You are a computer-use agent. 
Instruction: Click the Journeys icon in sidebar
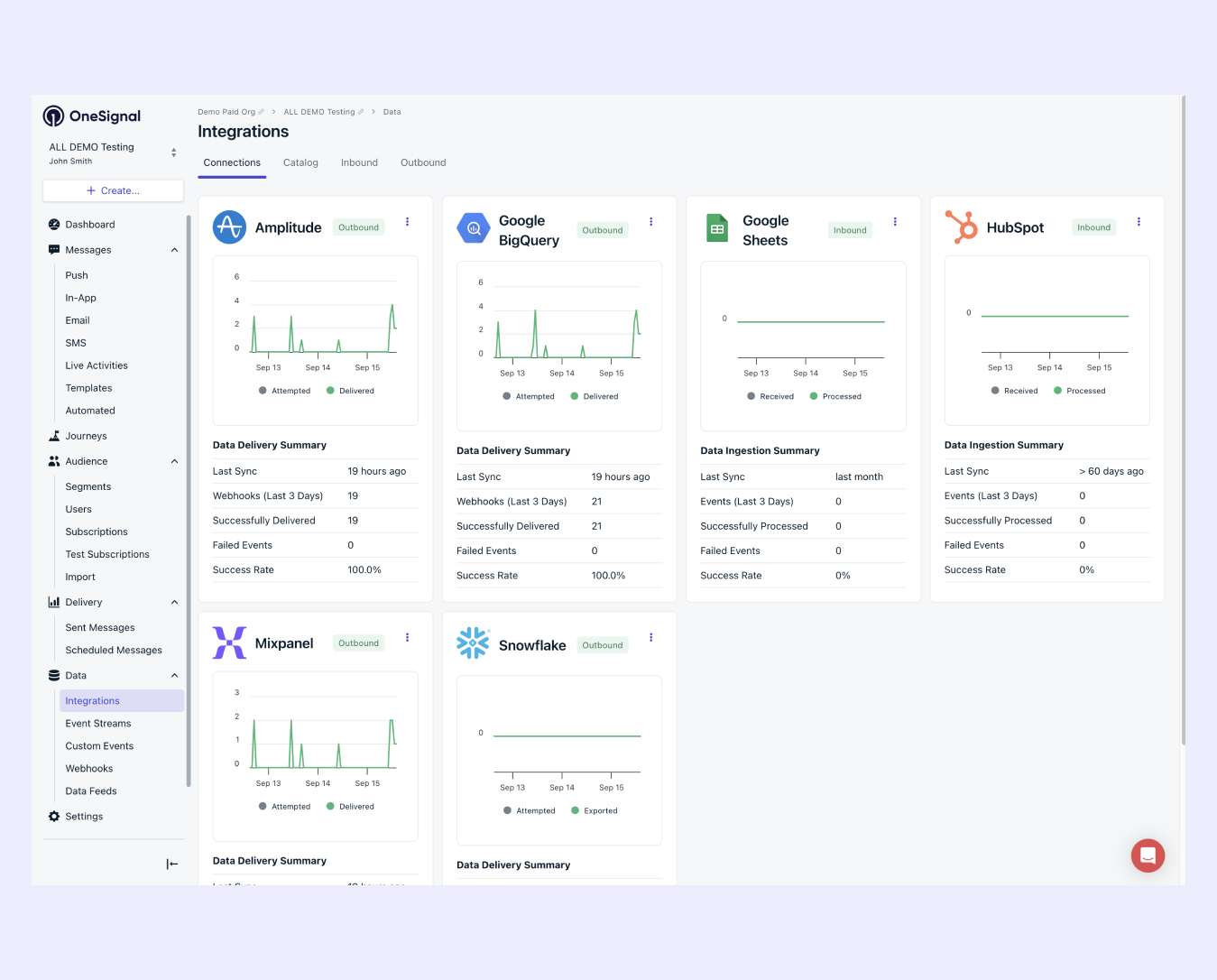click(54, 436)
